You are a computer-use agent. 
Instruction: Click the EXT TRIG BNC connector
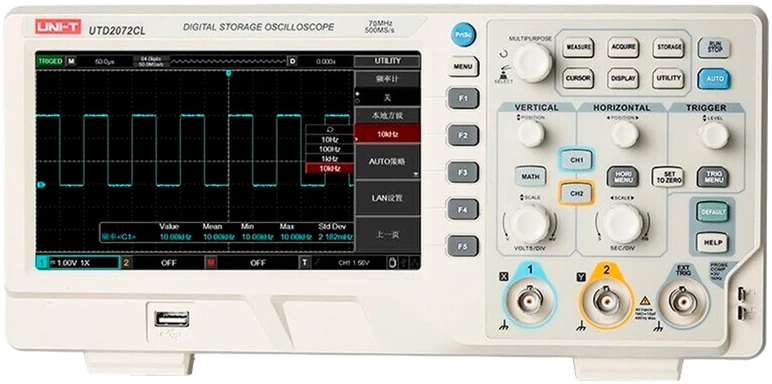[683, 301]
